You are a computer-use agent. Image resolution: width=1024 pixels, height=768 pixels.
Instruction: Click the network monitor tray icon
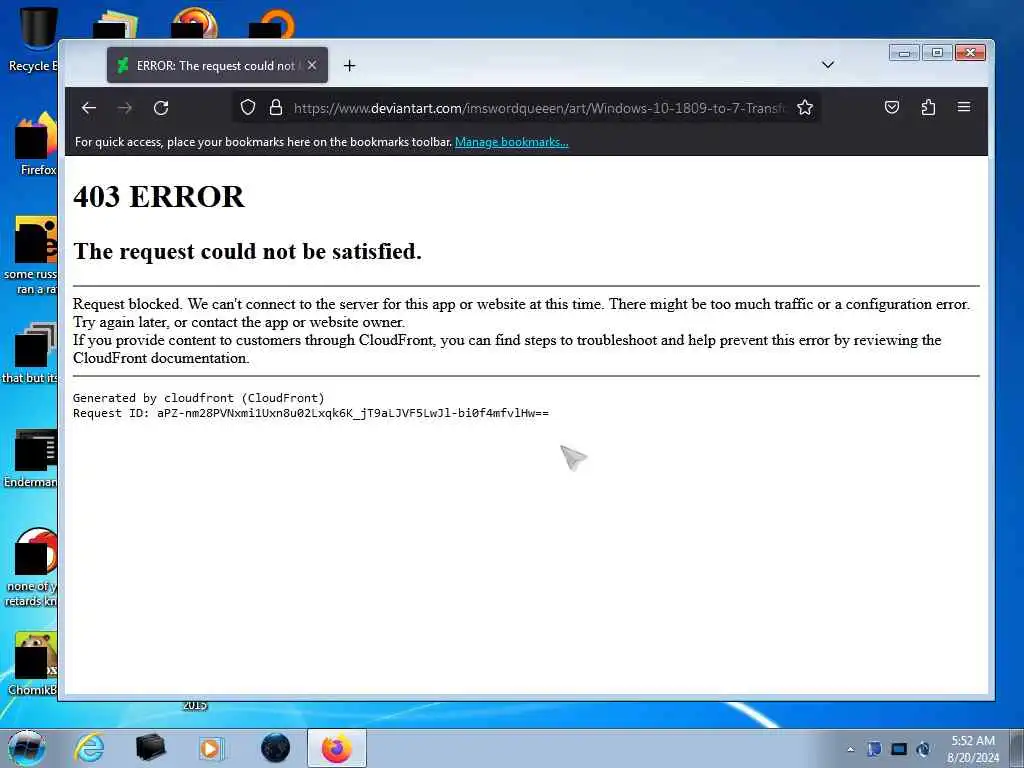[899, 749]
